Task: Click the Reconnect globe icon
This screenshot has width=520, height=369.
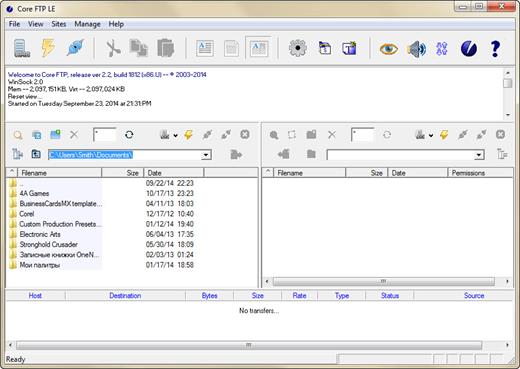Action: point(75,48)
